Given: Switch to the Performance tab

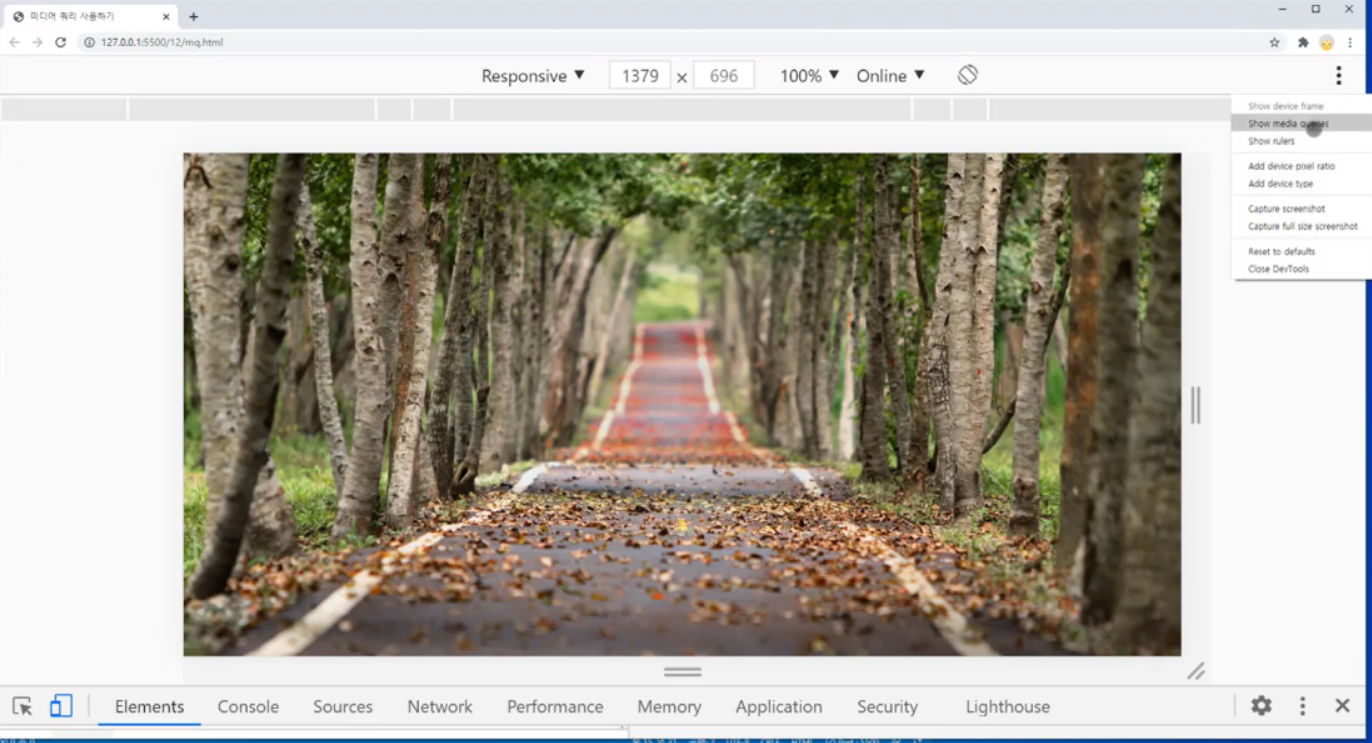Looking at the screenshot, I should click(555, 706).
